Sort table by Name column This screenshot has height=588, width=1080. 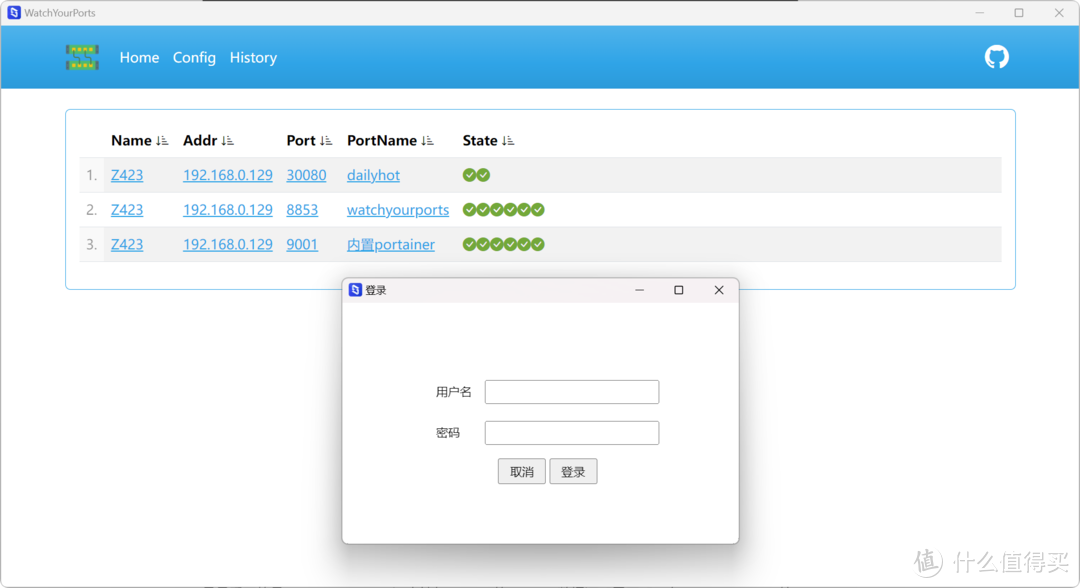[x=162, y=141]
